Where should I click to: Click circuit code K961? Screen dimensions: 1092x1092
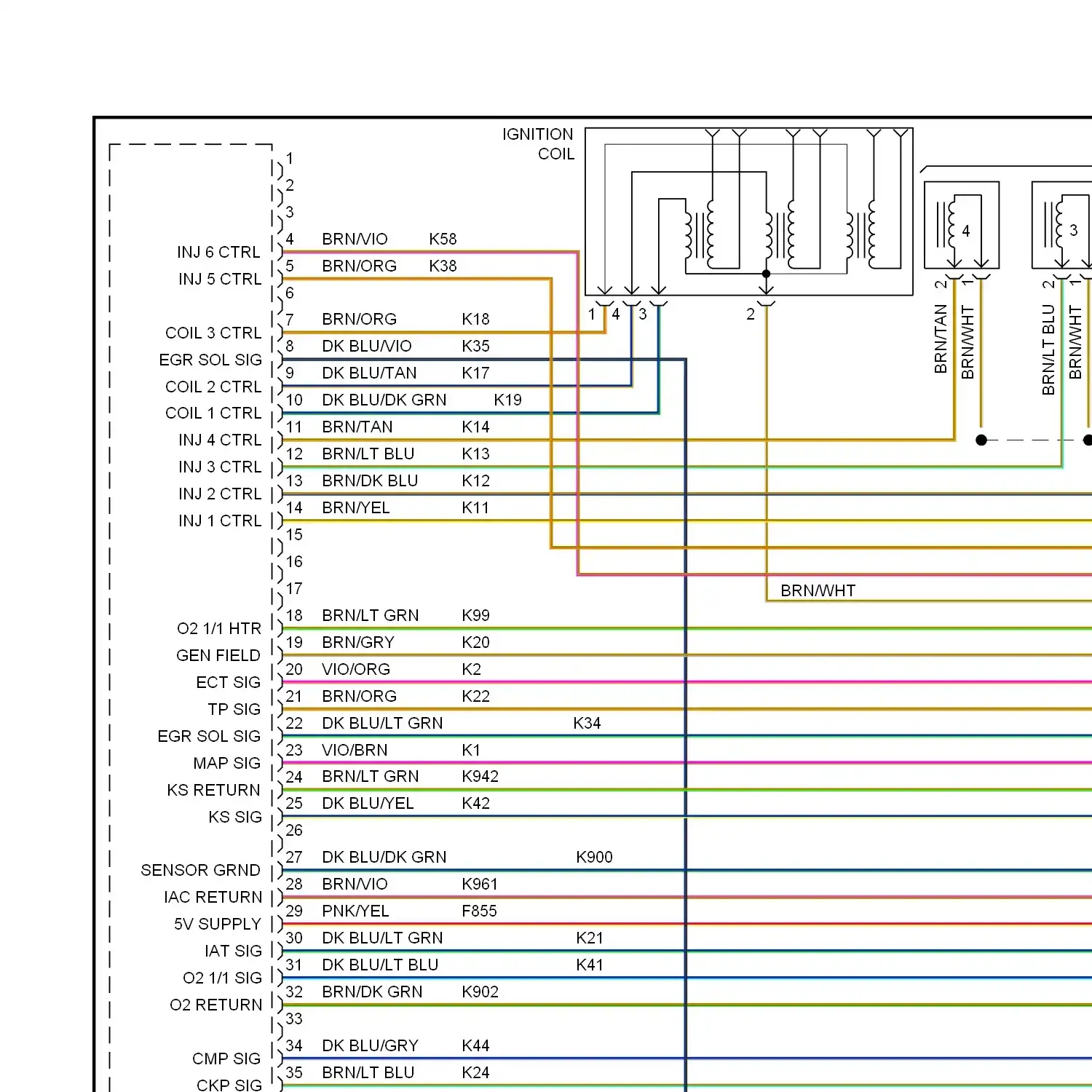click(x=480, y=884)
